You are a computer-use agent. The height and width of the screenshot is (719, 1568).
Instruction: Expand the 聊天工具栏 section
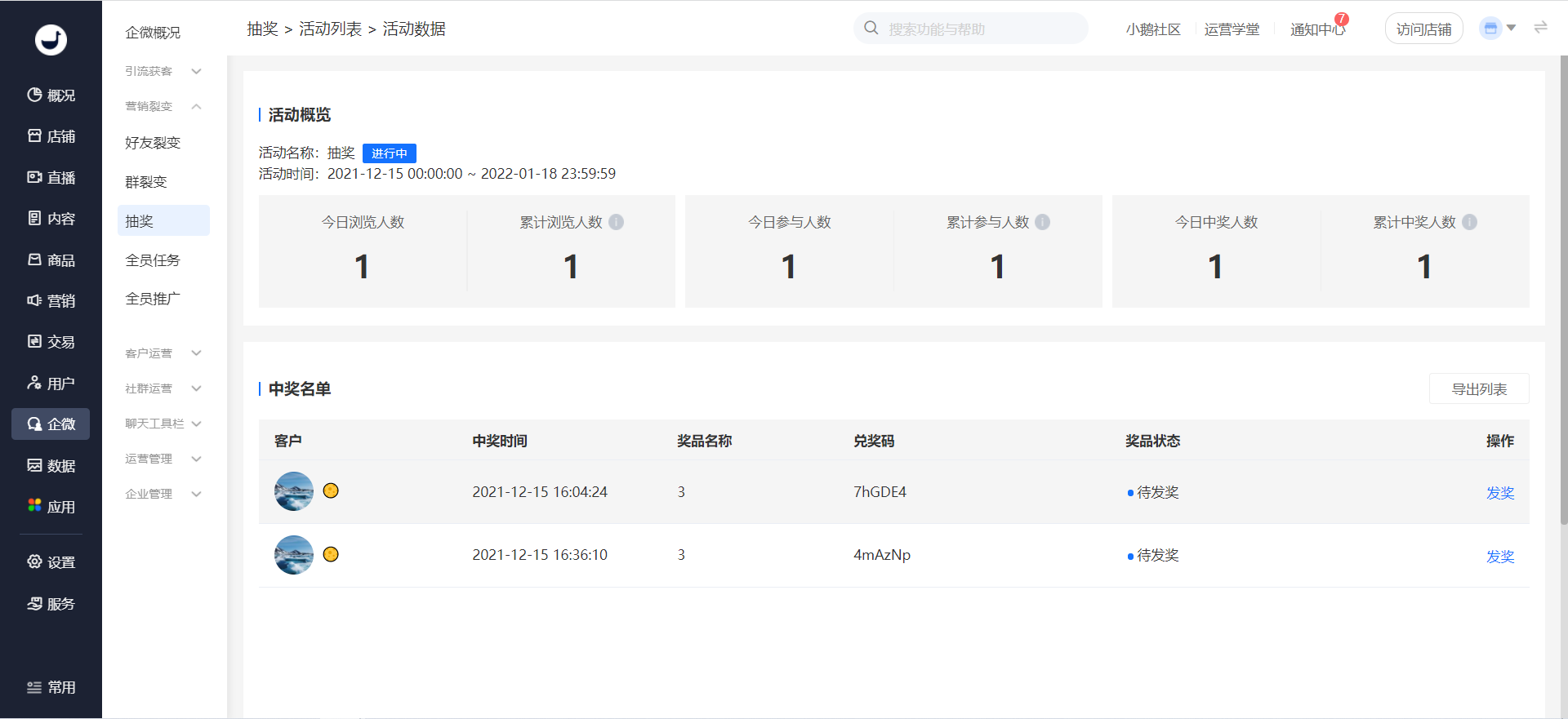[163, 424]
